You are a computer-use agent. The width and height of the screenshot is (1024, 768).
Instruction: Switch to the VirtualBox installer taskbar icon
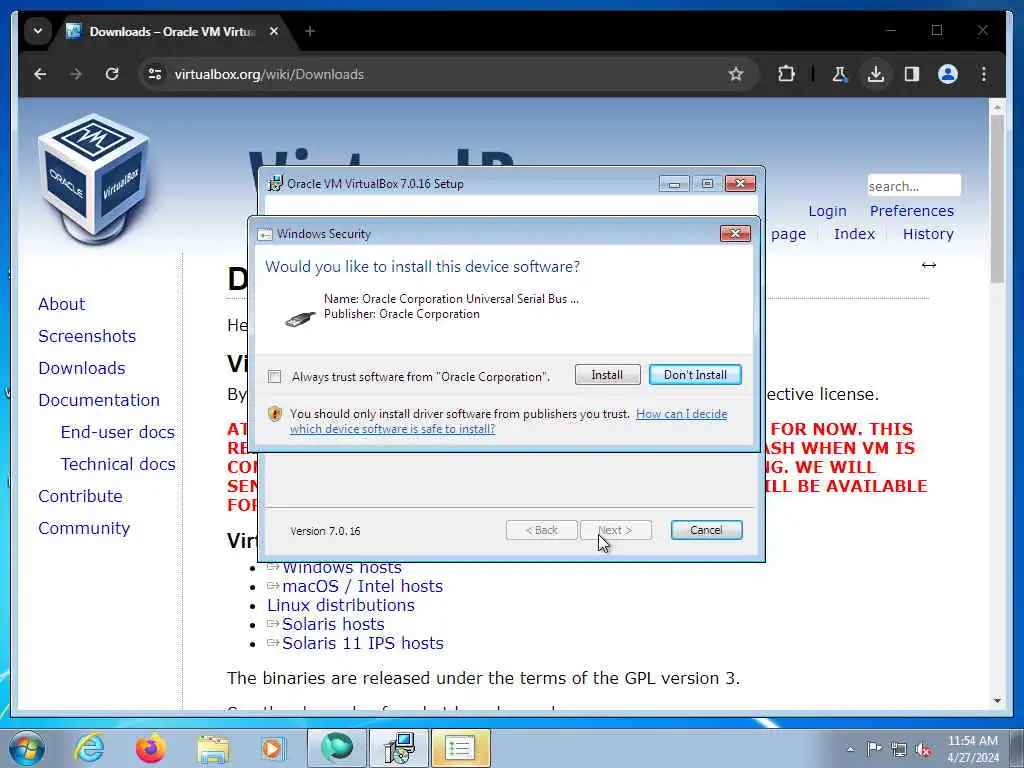[398, 748]
